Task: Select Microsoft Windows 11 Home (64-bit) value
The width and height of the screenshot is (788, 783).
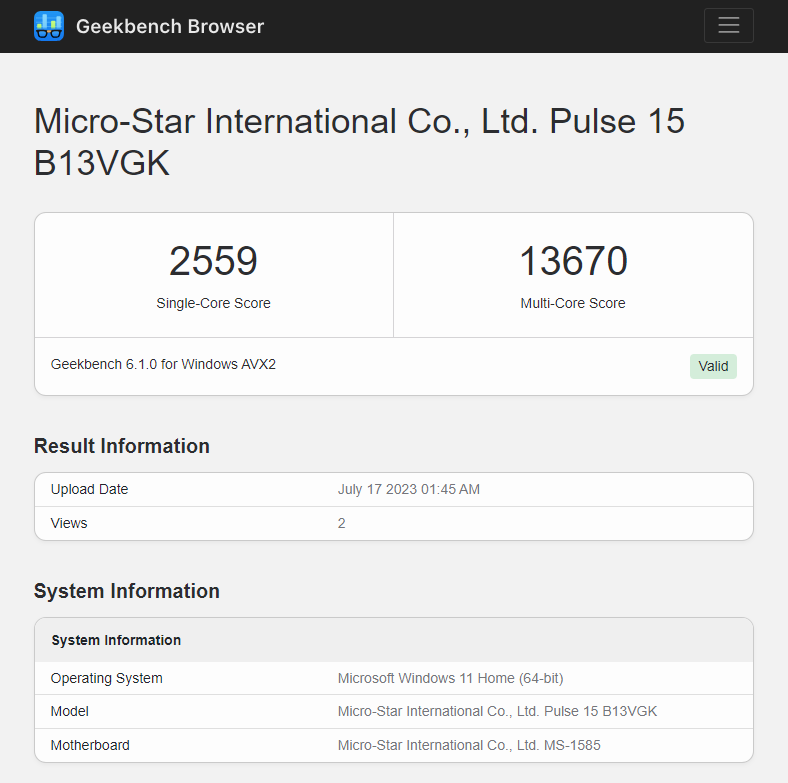Action: coord(450,678)
